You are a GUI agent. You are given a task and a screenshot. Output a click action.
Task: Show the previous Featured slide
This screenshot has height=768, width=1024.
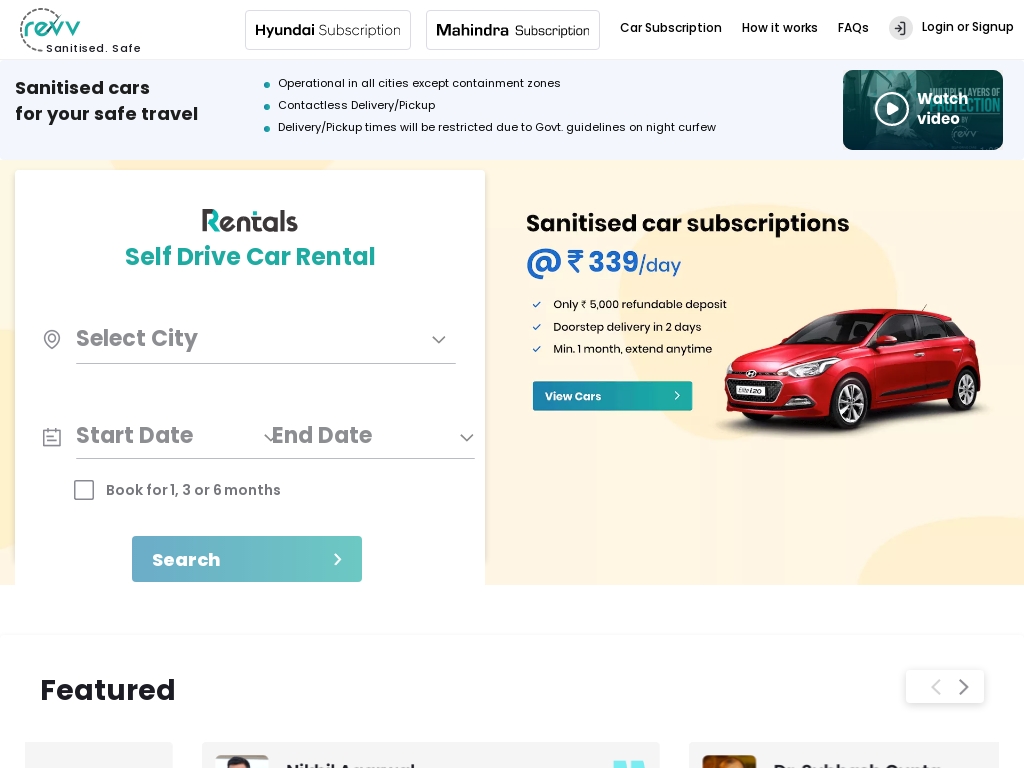tap(936, 687)
